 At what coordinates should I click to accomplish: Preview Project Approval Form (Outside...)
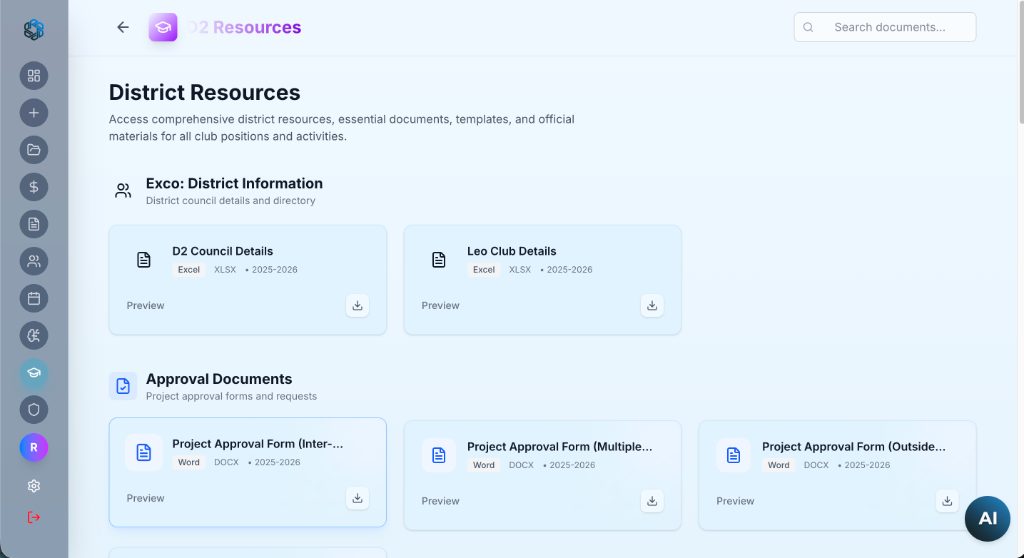[735, 501]
